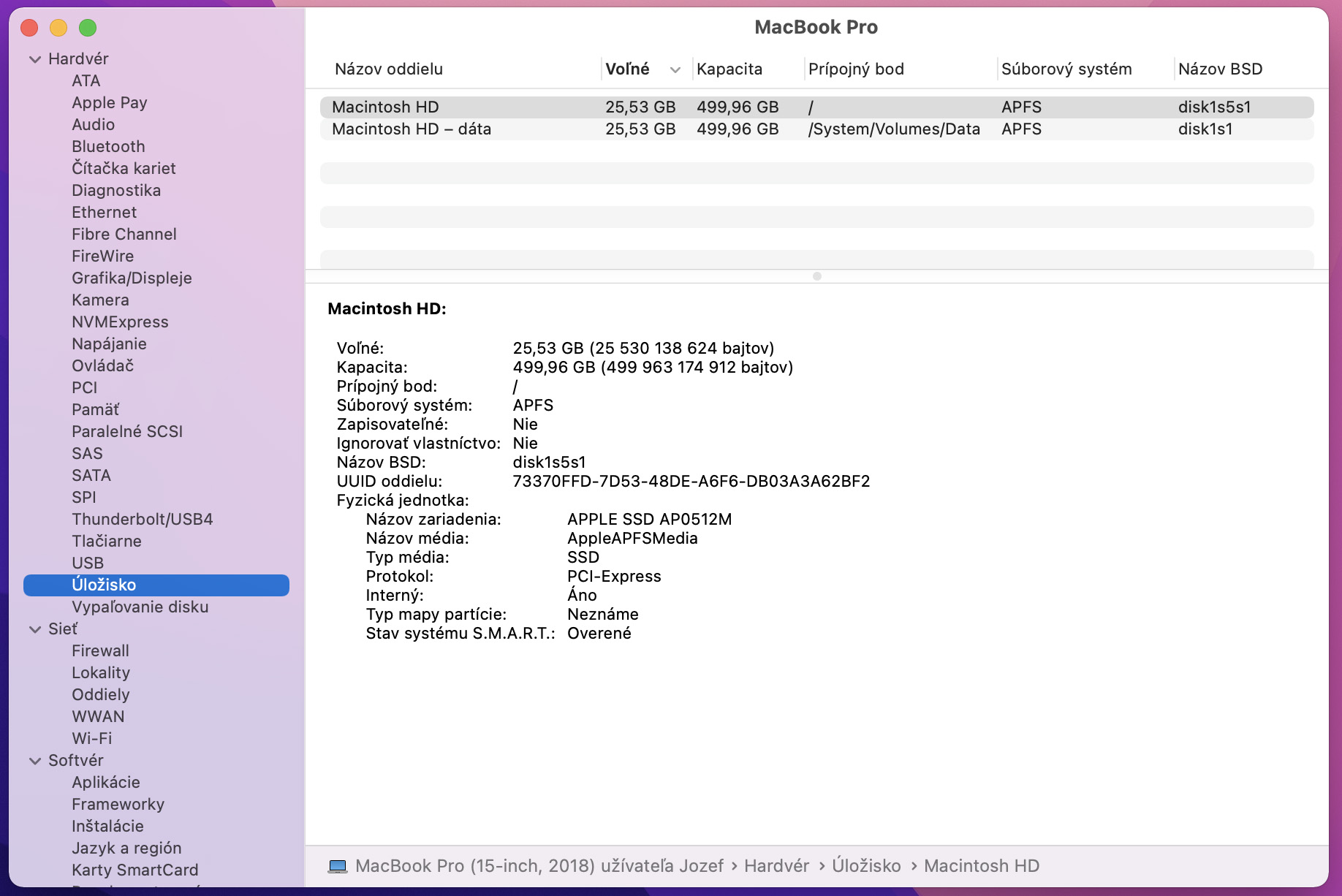This screenshot has width=1342, height=896.
Task: Open USB entry in sidebar
Action: (88, 563)
